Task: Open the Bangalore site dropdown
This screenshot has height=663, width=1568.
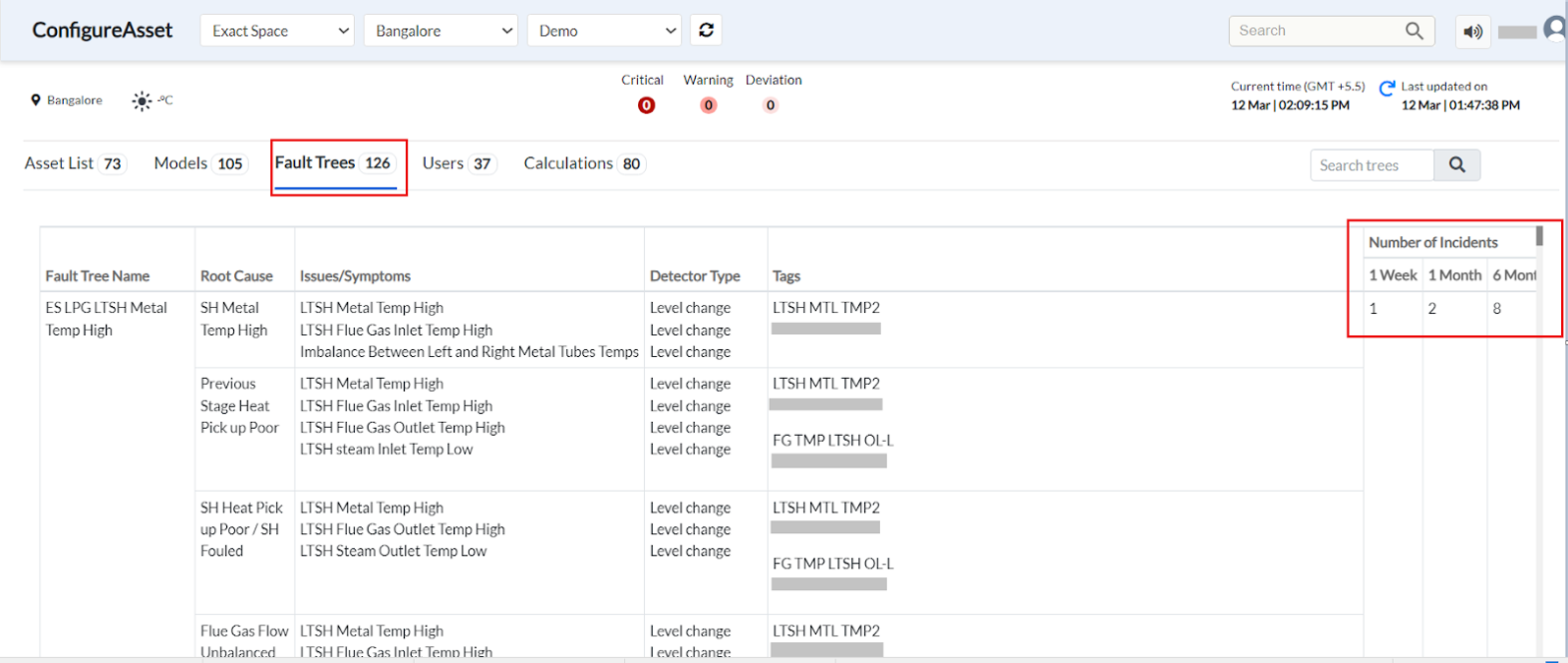Action: pos(440,30)
